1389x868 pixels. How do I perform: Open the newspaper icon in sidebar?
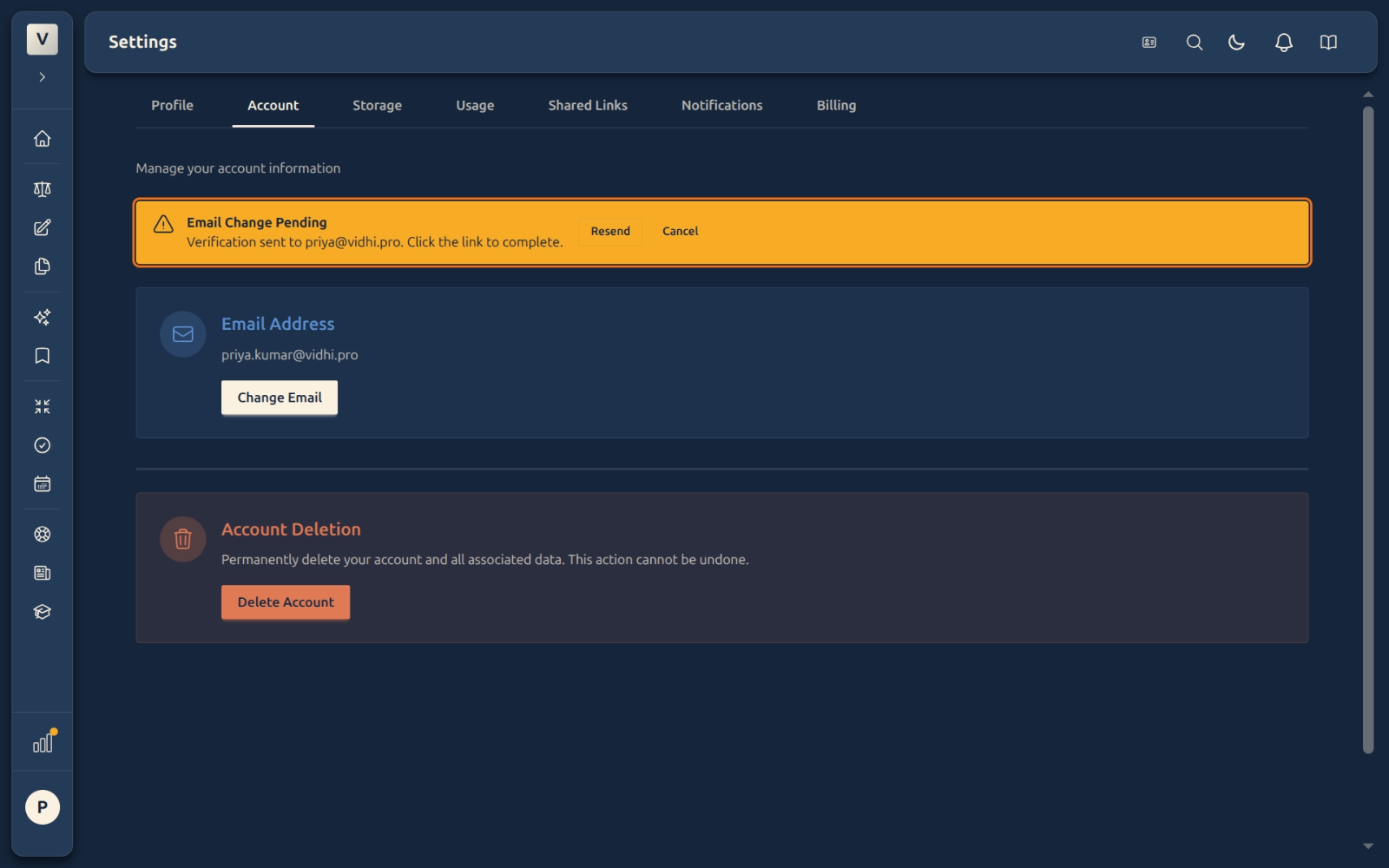point(42,573)
